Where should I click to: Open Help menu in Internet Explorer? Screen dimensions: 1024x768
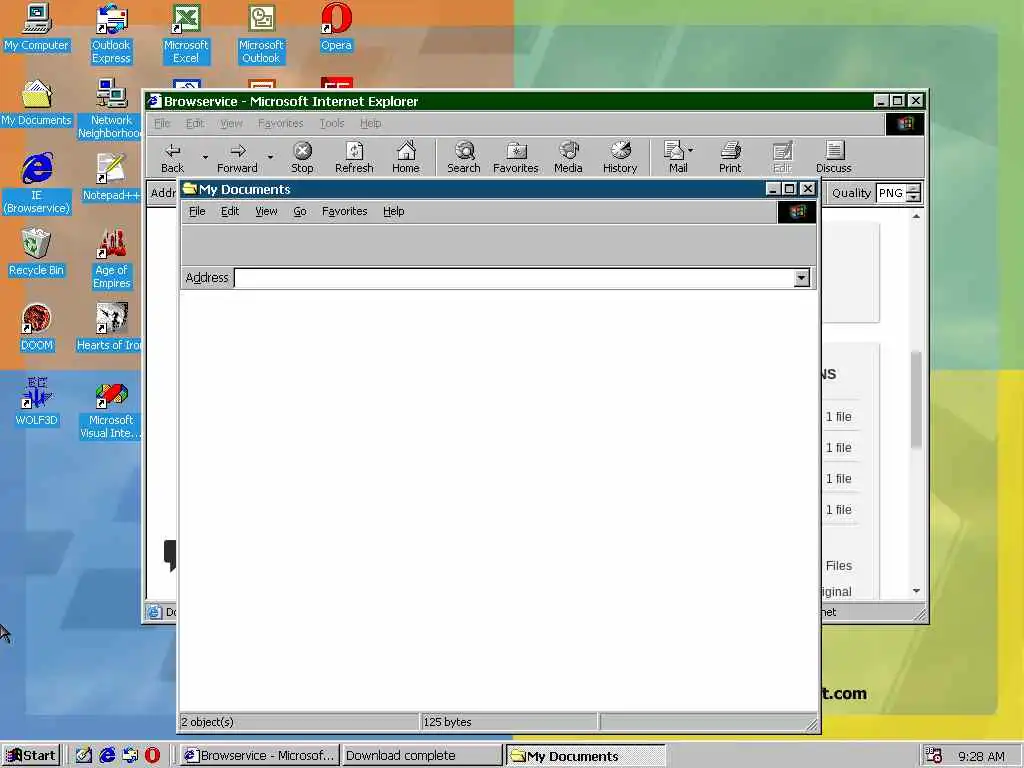[x=370, y=123]
